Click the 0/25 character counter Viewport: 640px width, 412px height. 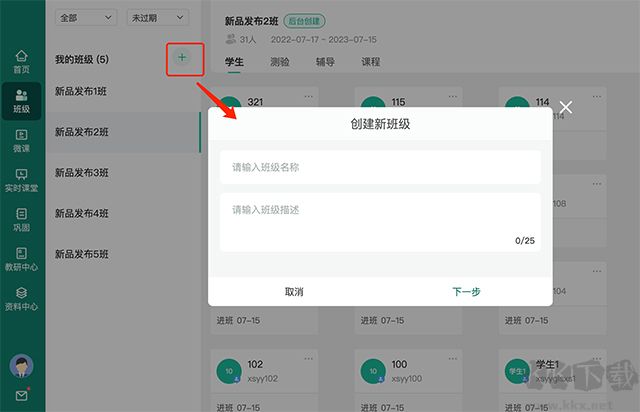525,241
